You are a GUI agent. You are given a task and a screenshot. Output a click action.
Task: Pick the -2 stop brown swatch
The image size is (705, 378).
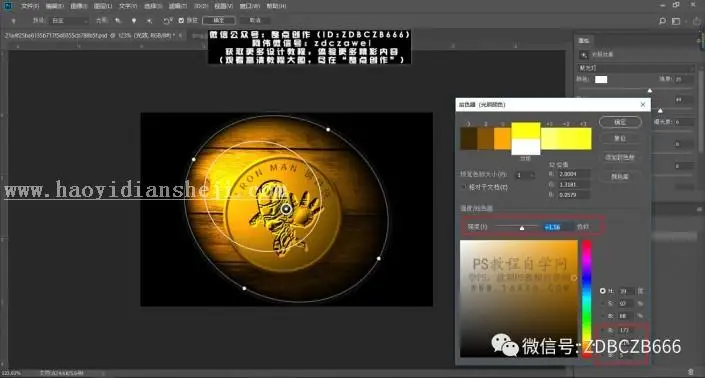tap(485, 138)
